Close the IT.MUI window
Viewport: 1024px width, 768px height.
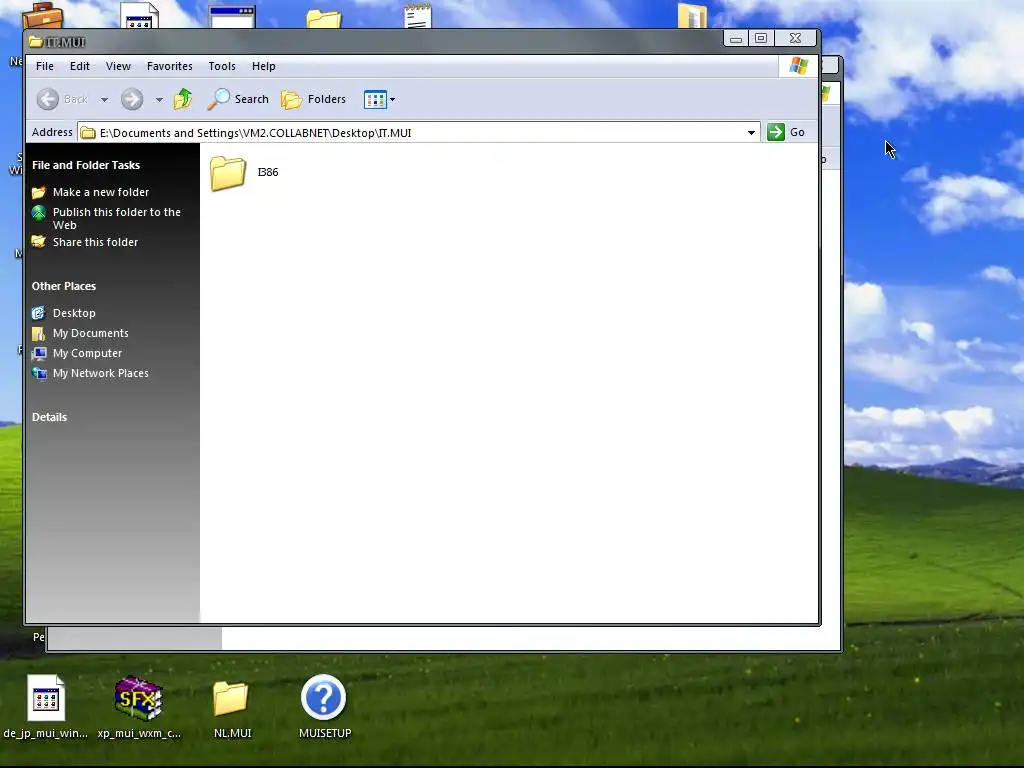[x=795, y=39]
